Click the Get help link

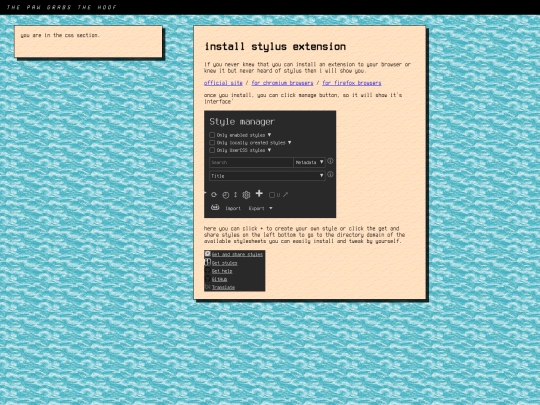click(222, 271)
